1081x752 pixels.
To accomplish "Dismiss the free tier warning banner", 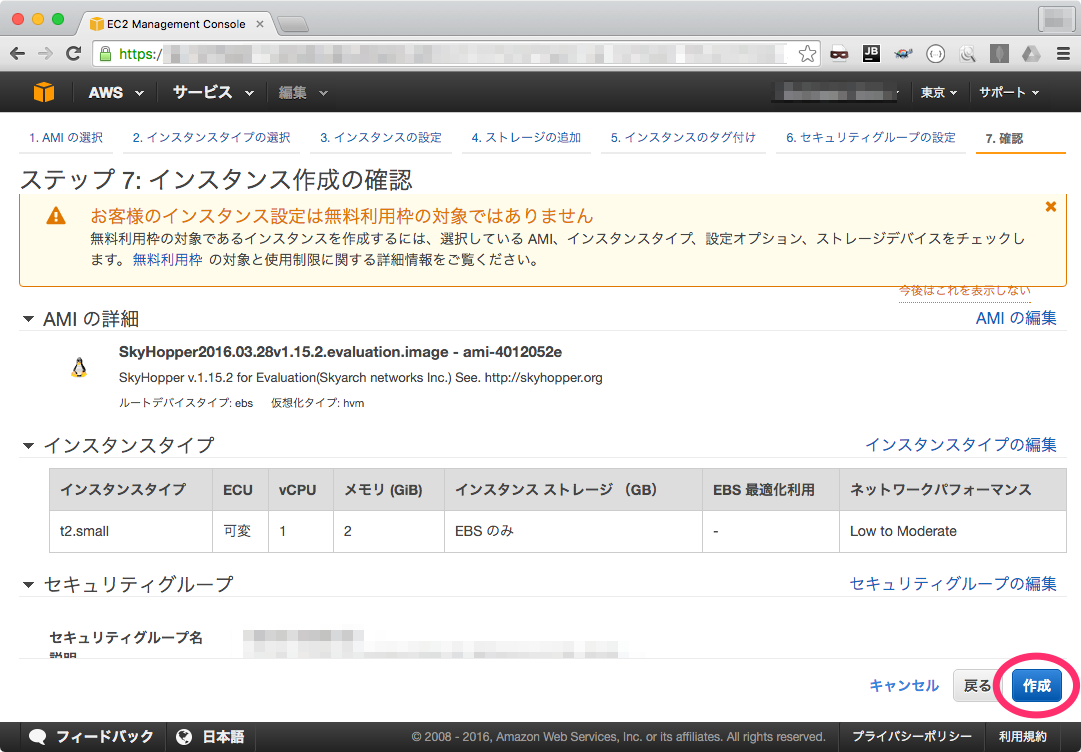I will 1051,206.
